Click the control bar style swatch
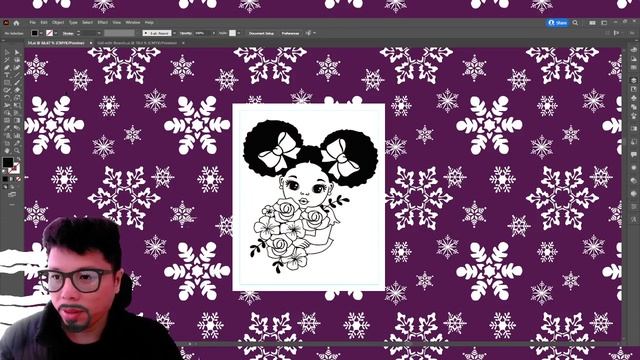 coord(232,33)
